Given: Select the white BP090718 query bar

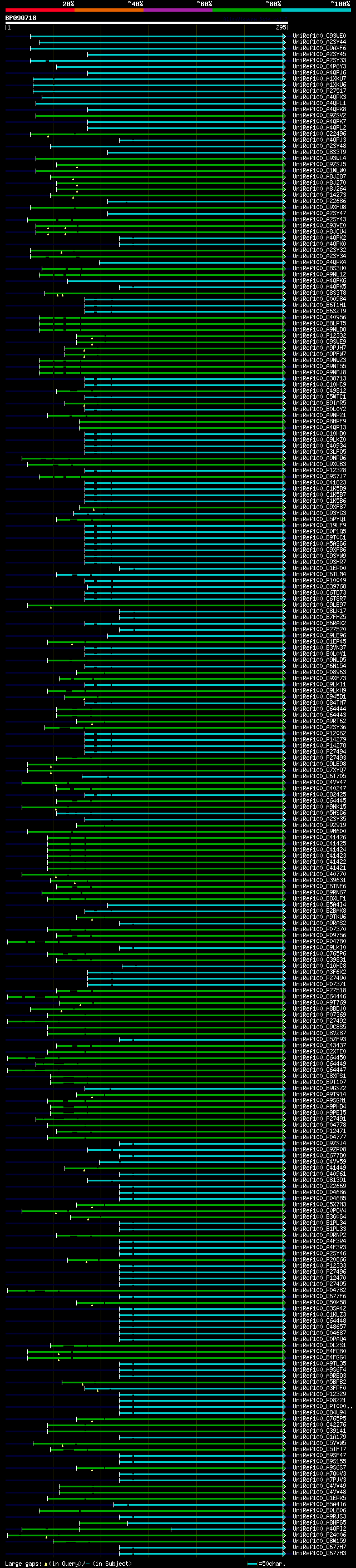Looking at the screenshot, I should pos(147,23).
